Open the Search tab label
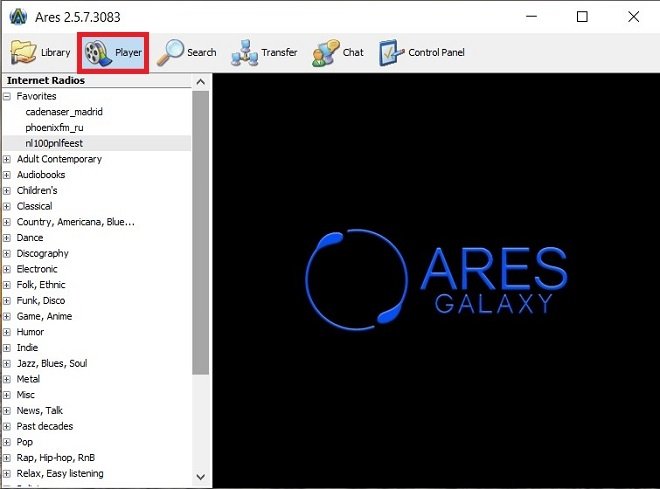This screenshot has height=489, width=660. [202, 53]
